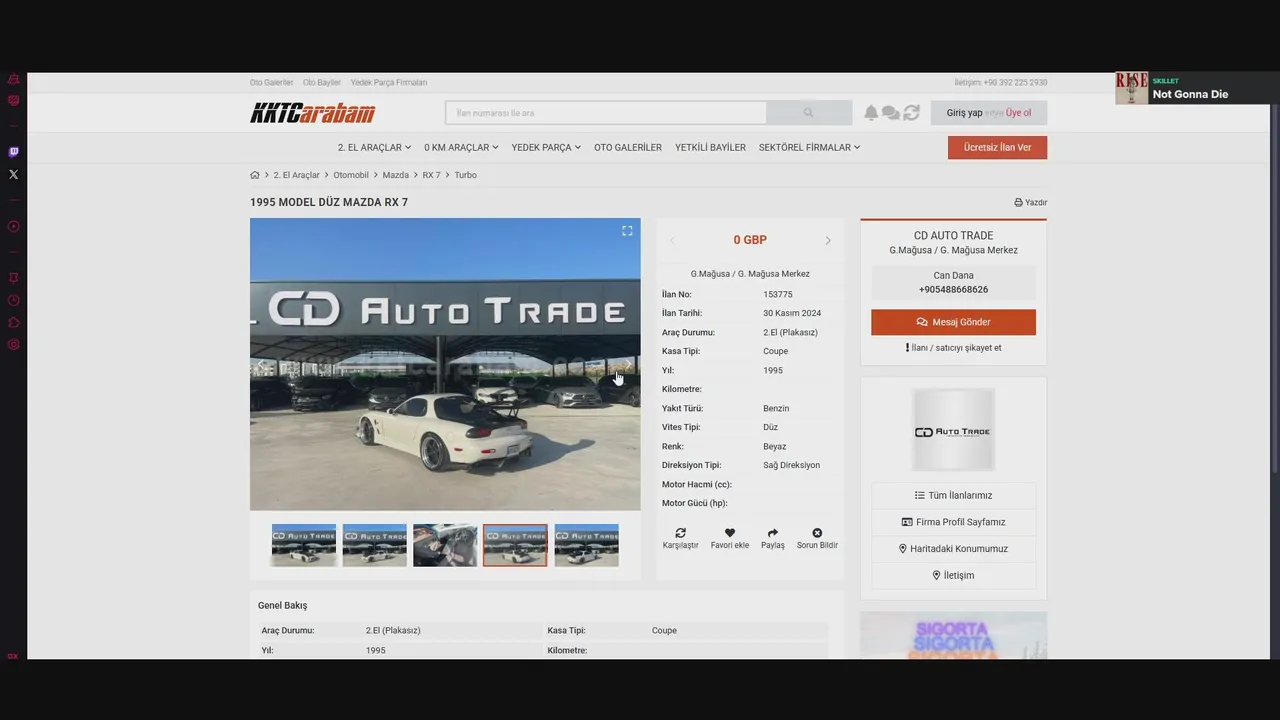Click the Giriş yap login link
Screen dimensions: 1280x720
pos(964,113)
